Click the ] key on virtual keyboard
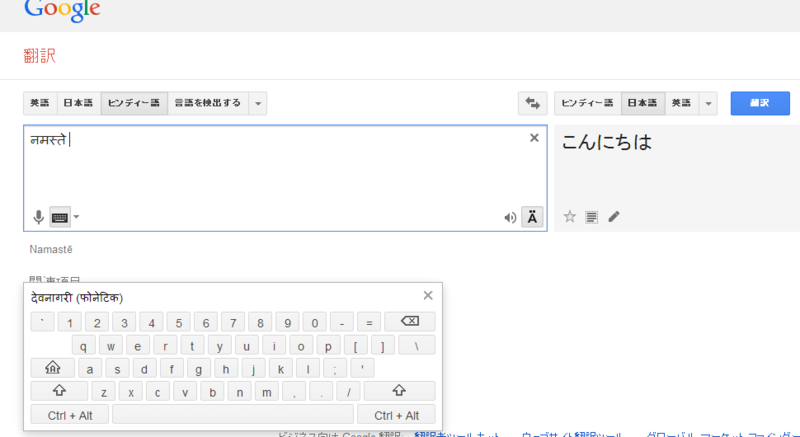Viewport: 800px width, 437px height. pyautogui.click(x=383, y=345)
